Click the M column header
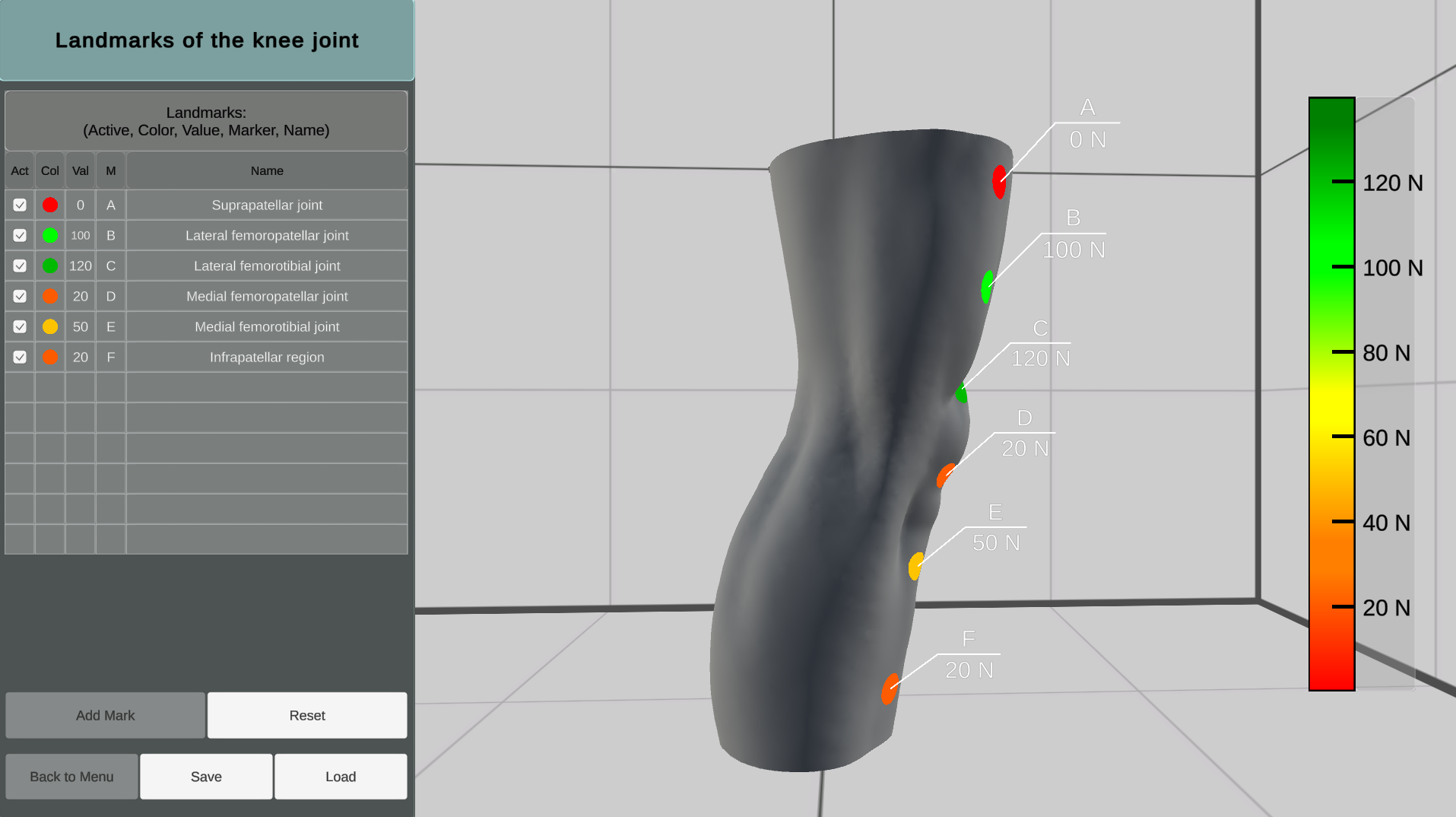Image resolution: width=1456 pixels, height=817 pixels. (x=111, y=171)
